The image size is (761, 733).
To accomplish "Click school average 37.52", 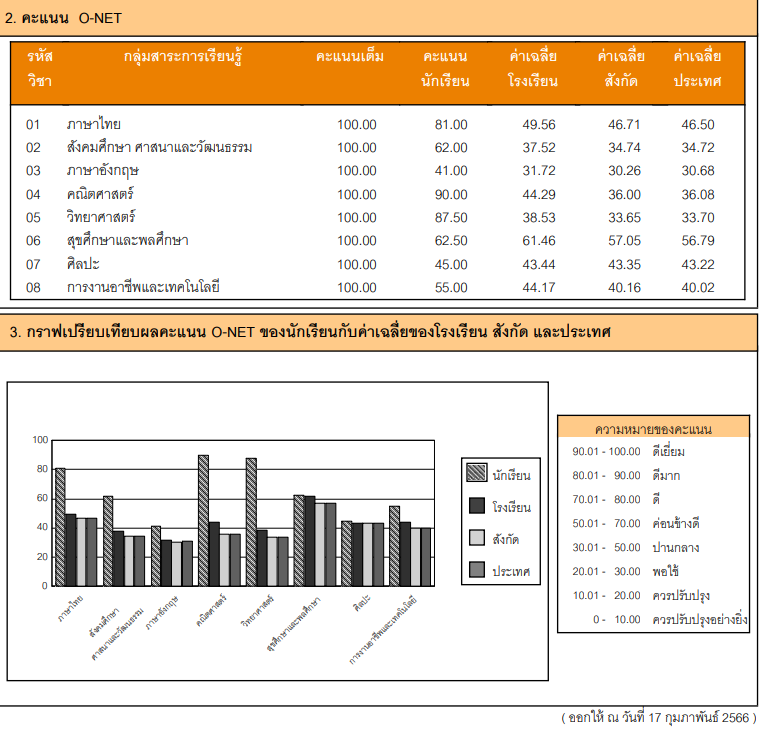I will pyautogui.click(x=539, y=148).
